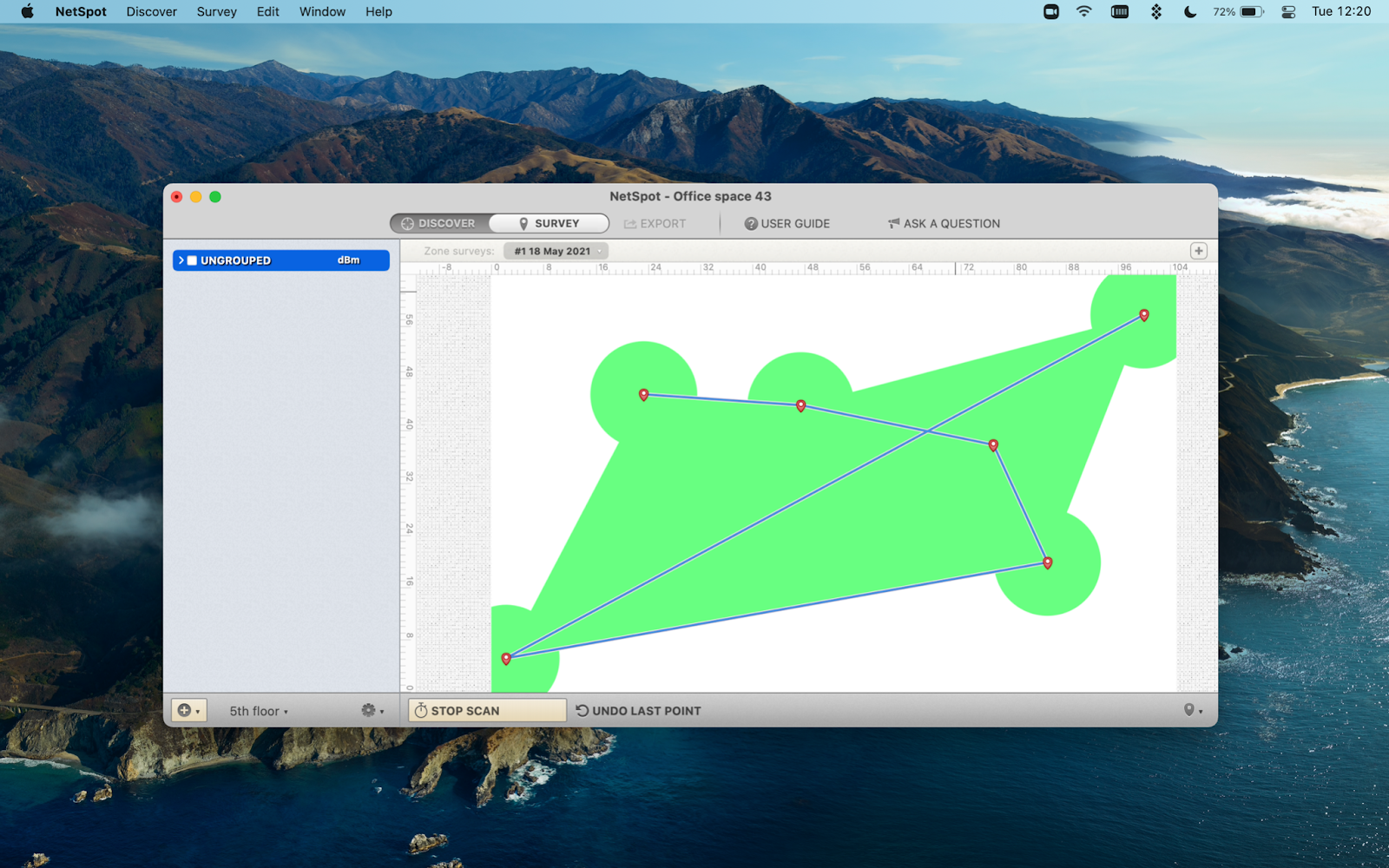1389x868 pixels.
Task: Select the top-right survey point marker
Action: click(1143, 315)
